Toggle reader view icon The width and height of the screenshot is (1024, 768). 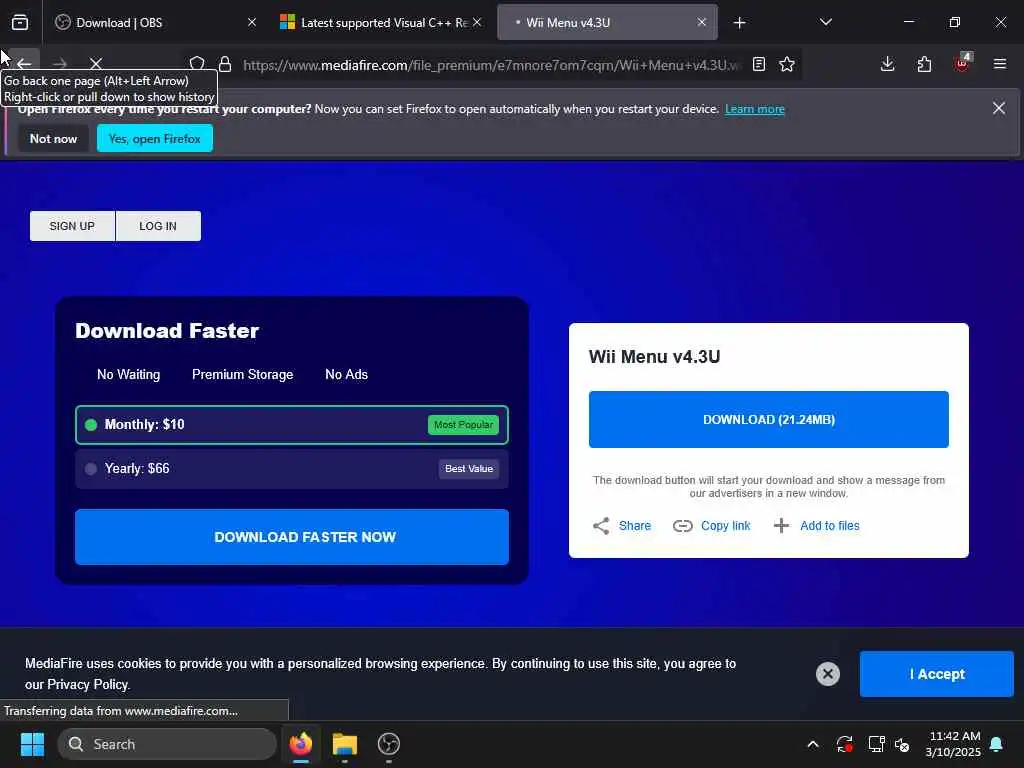click(x=759, y=64)
